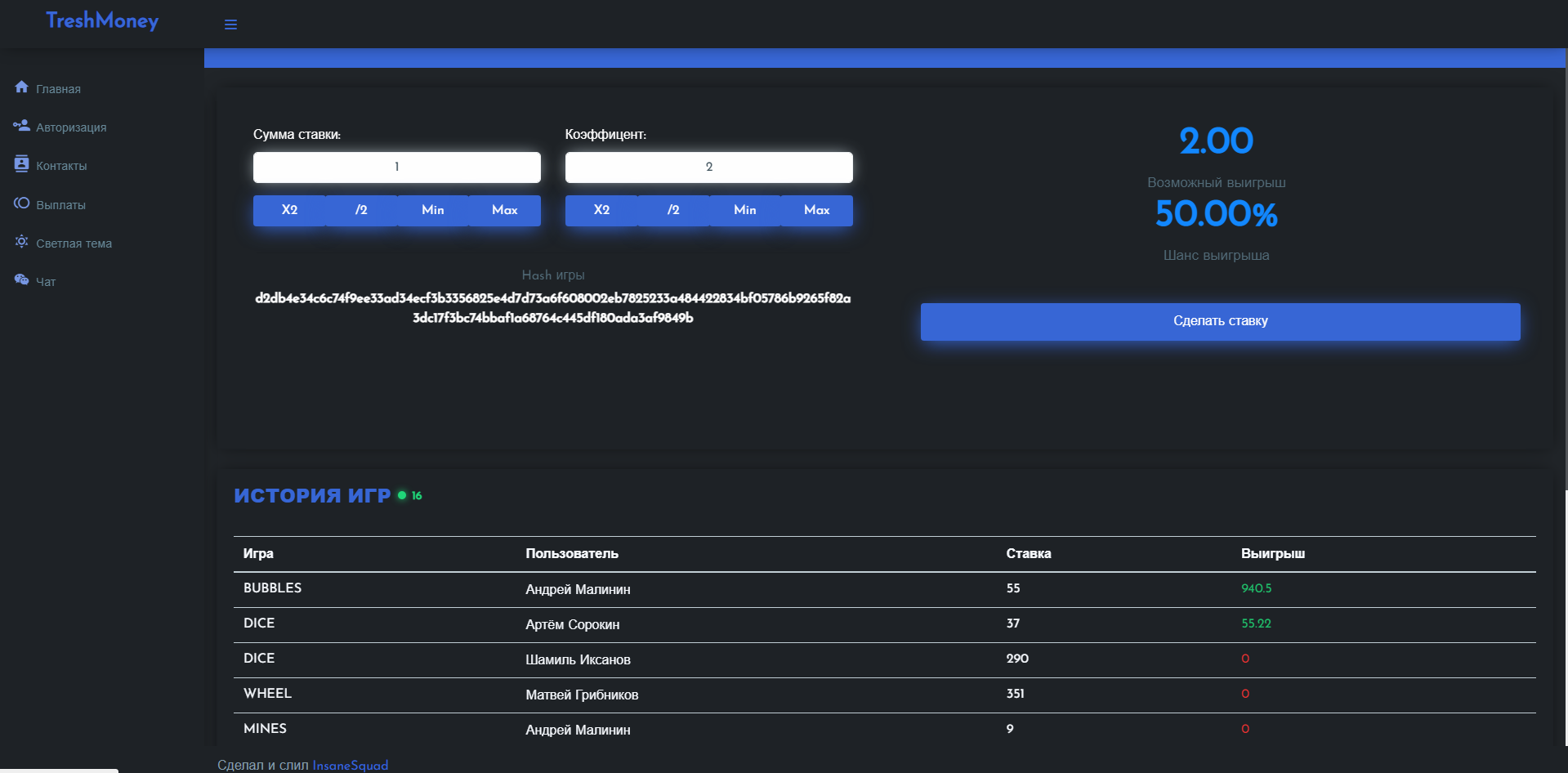Focus the Сумма ставки input field
The width and height of the screenshot is (1568, 773).
tap(397, 167)
